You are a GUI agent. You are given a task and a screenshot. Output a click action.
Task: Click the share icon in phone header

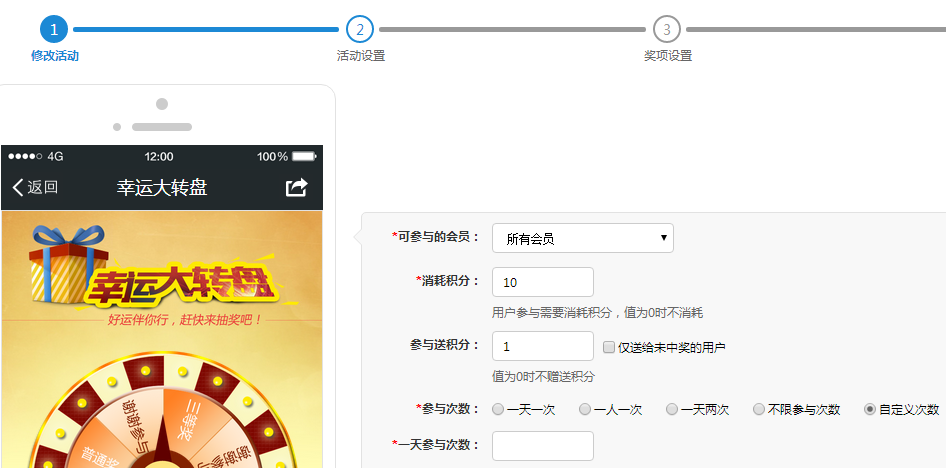(x=297, y=187)
